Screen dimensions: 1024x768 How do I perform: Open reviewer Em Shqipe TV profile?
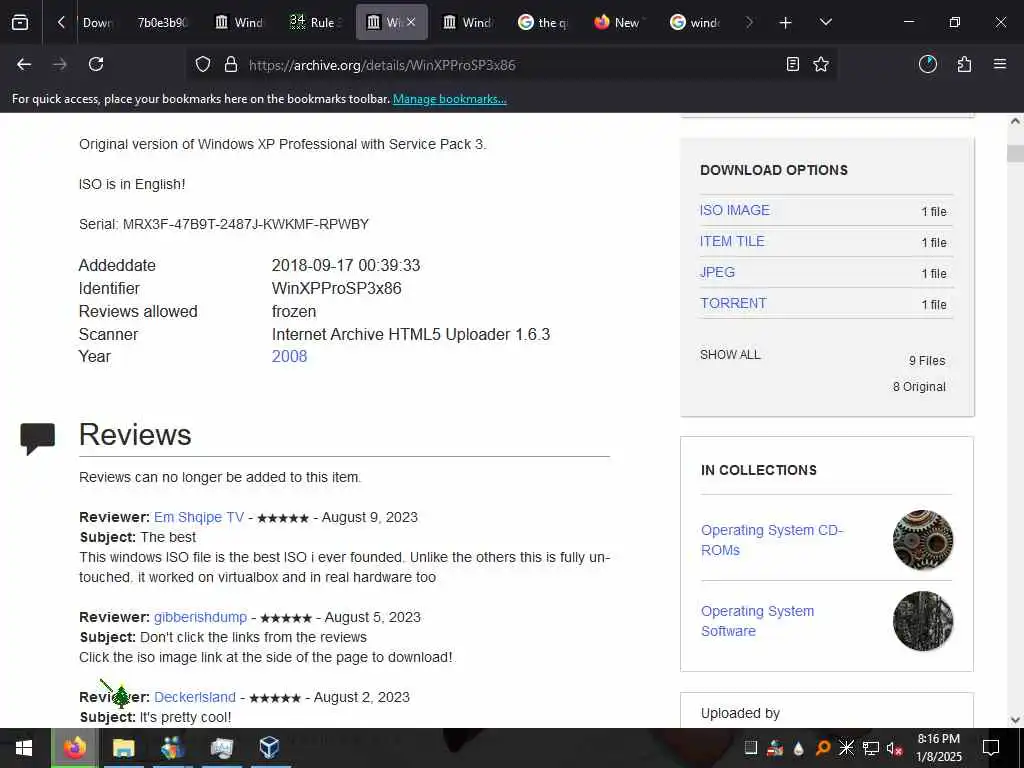coord(199,517)
